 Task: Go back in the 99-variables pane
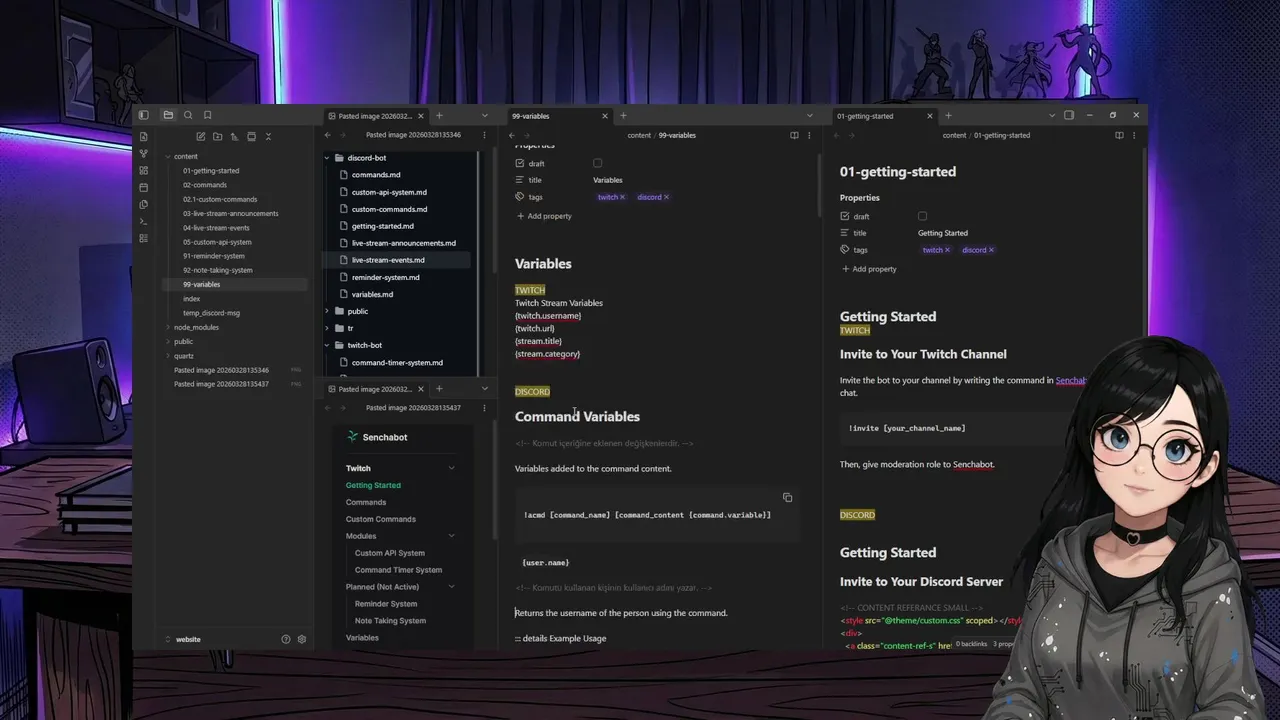point(512,135)
